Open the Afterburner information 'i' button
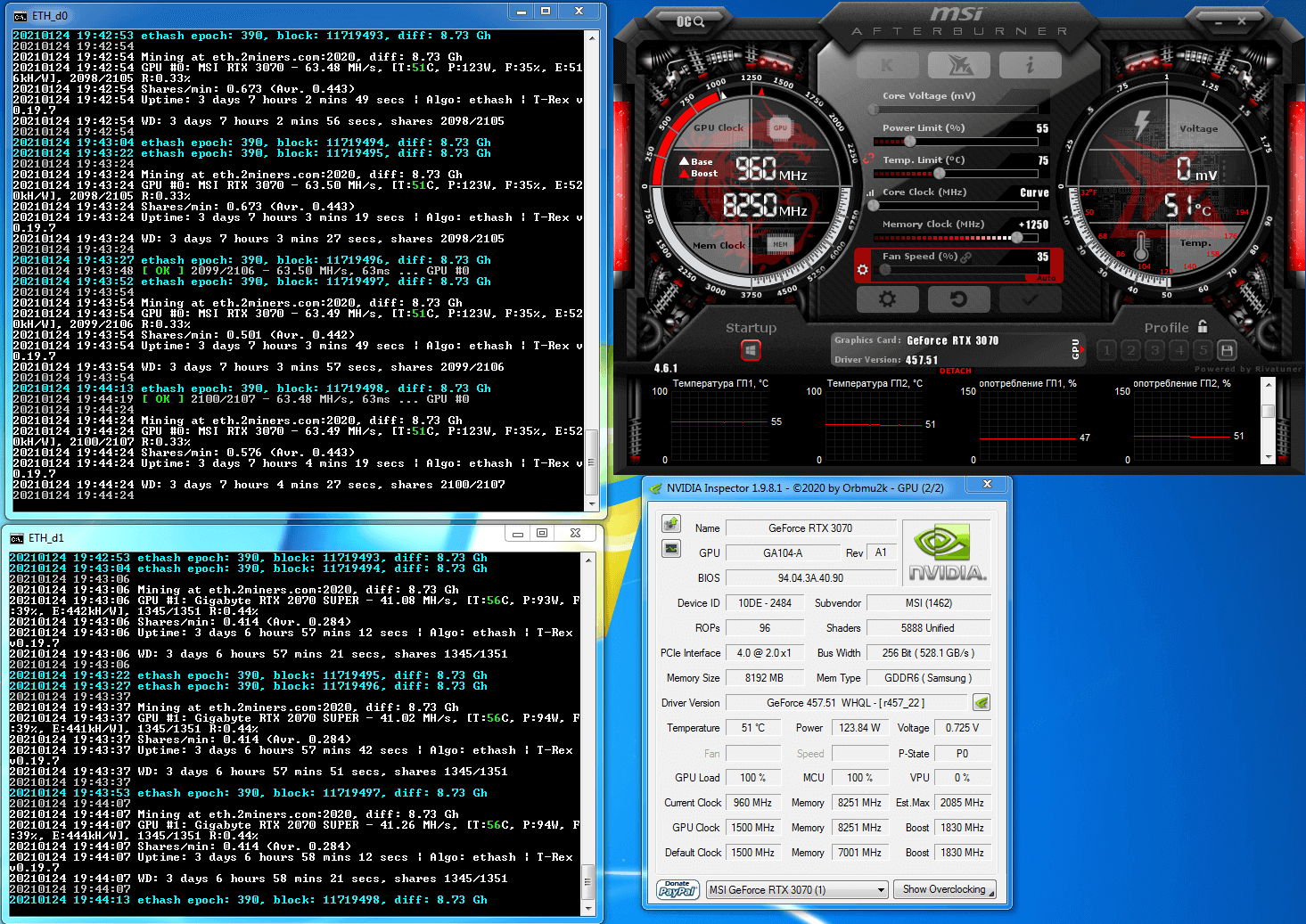Image resolution: width=1306 pixels, height=924 pixels. [1030, 65]
